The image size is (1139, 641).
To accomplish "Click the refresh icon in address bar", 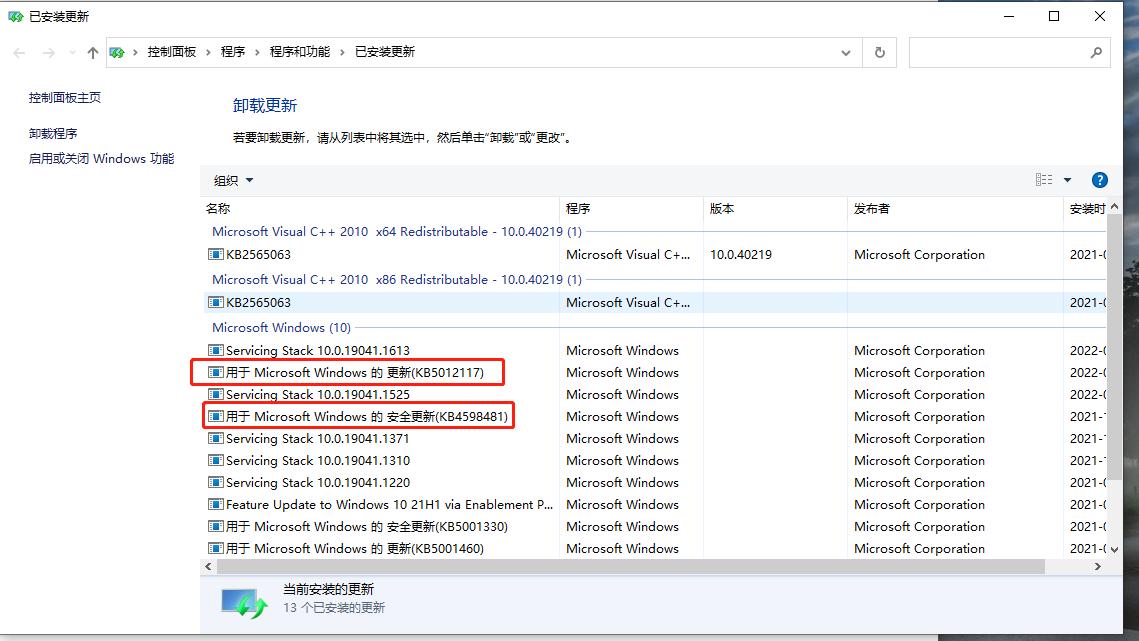I will (879, 52).
